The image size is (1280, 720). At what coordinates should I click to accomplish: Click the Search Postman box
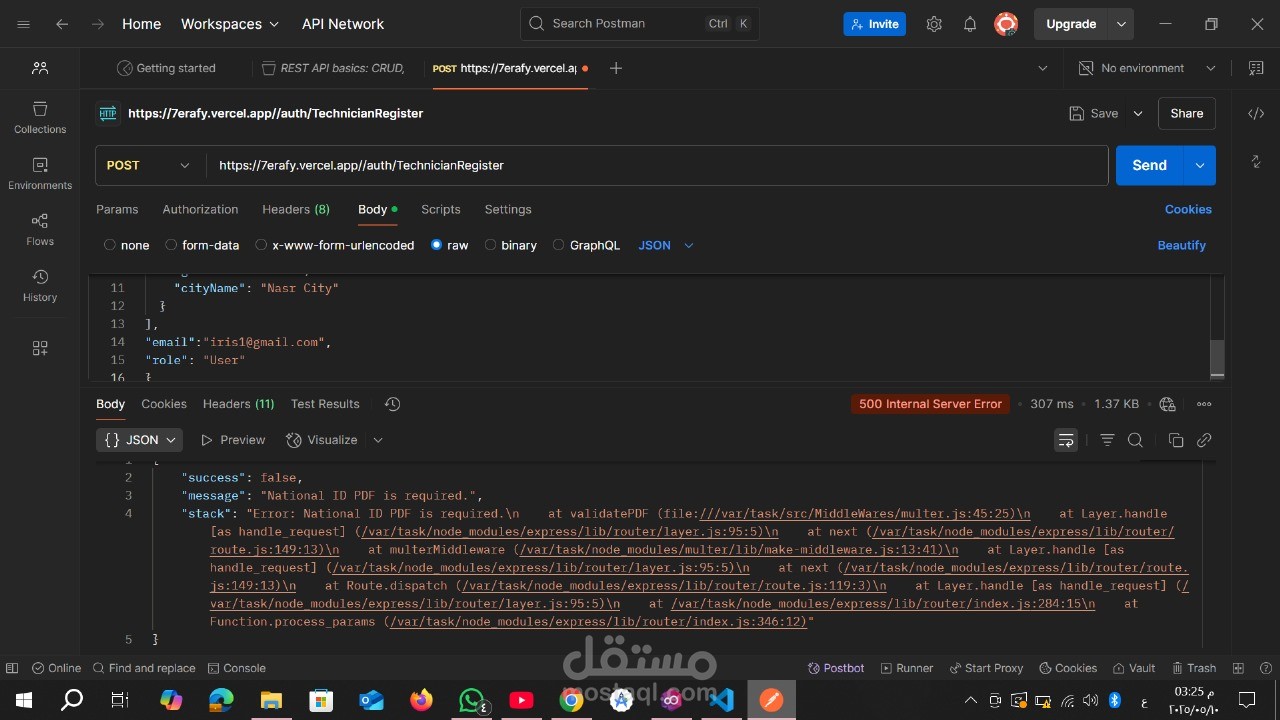click(639, 24)
